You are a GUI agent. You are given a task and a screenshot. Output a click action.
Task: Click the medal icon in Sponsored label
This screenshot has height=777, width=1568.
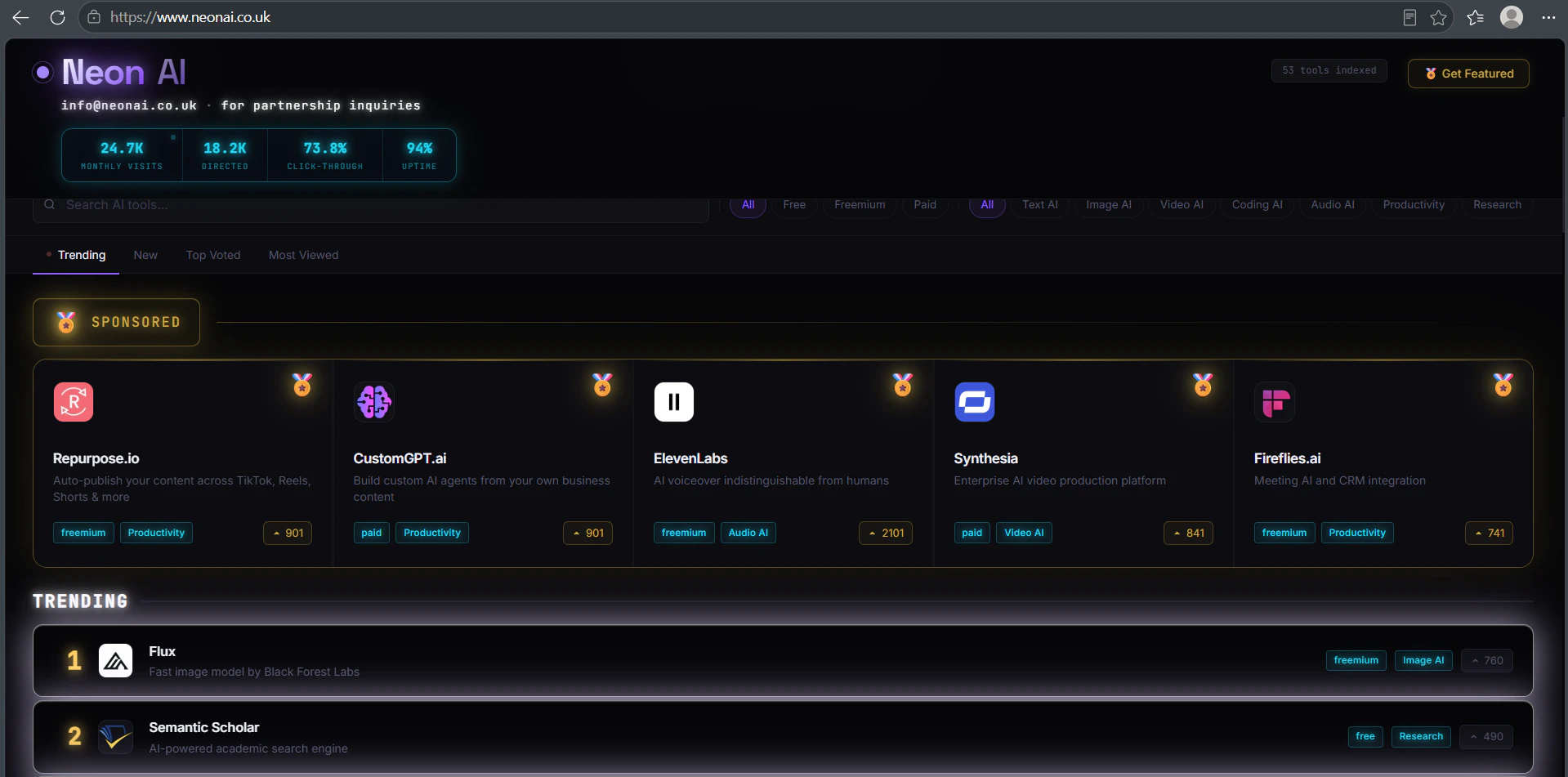tap(66, 322)
